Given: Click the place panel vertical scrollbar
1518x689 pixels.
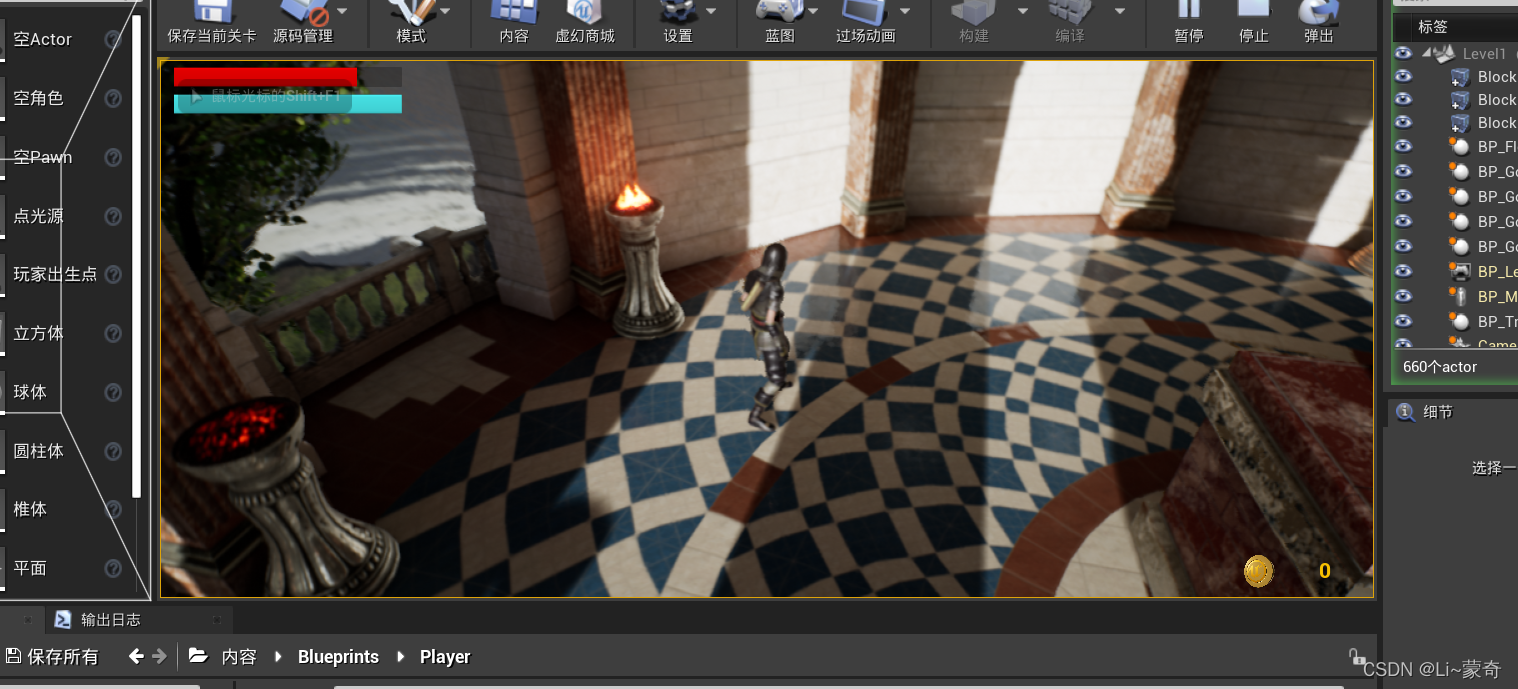Looking at the screenshot, I should point(137,255).
